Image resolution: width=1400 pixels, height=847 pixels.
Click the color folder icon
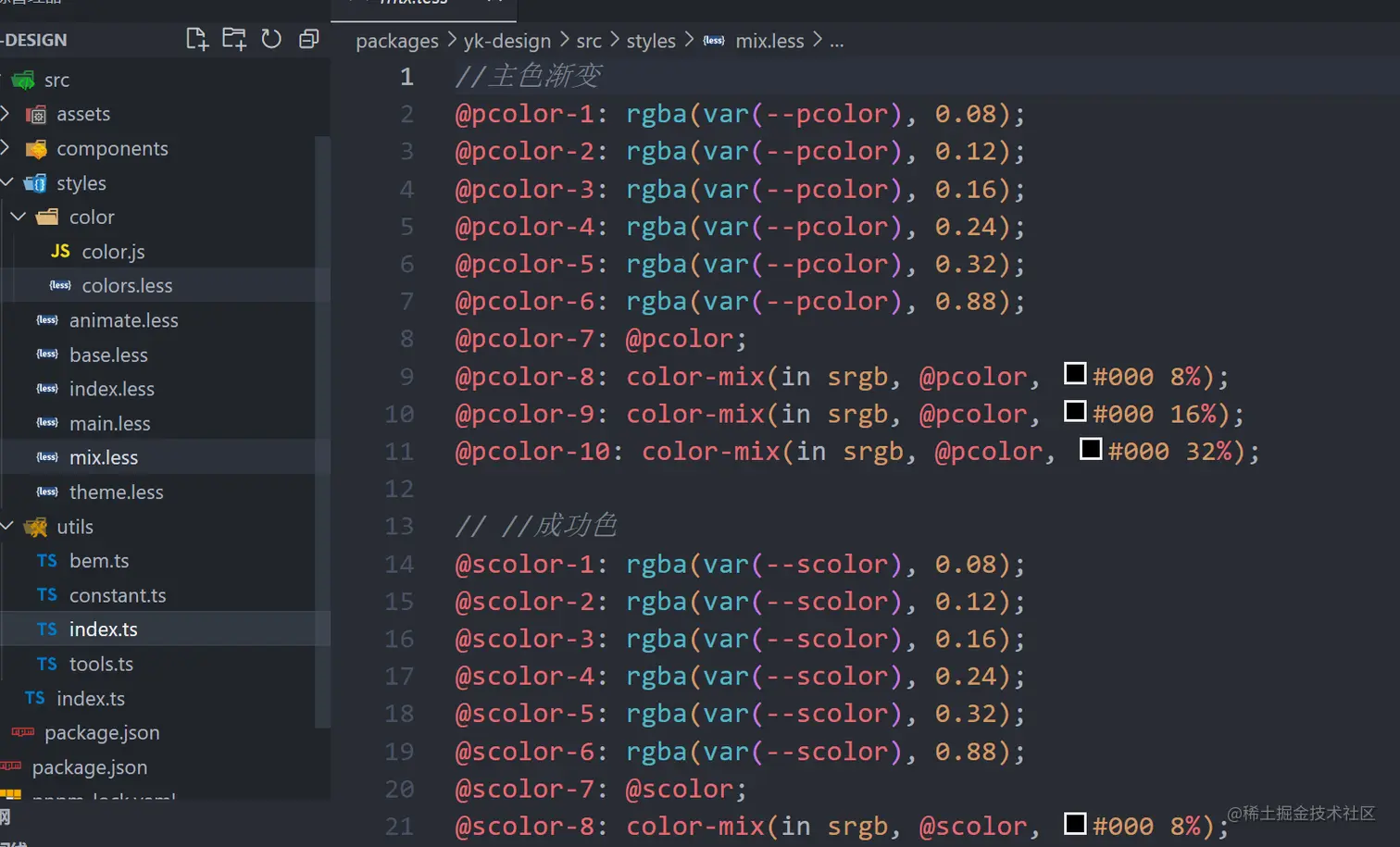(47, 218)
